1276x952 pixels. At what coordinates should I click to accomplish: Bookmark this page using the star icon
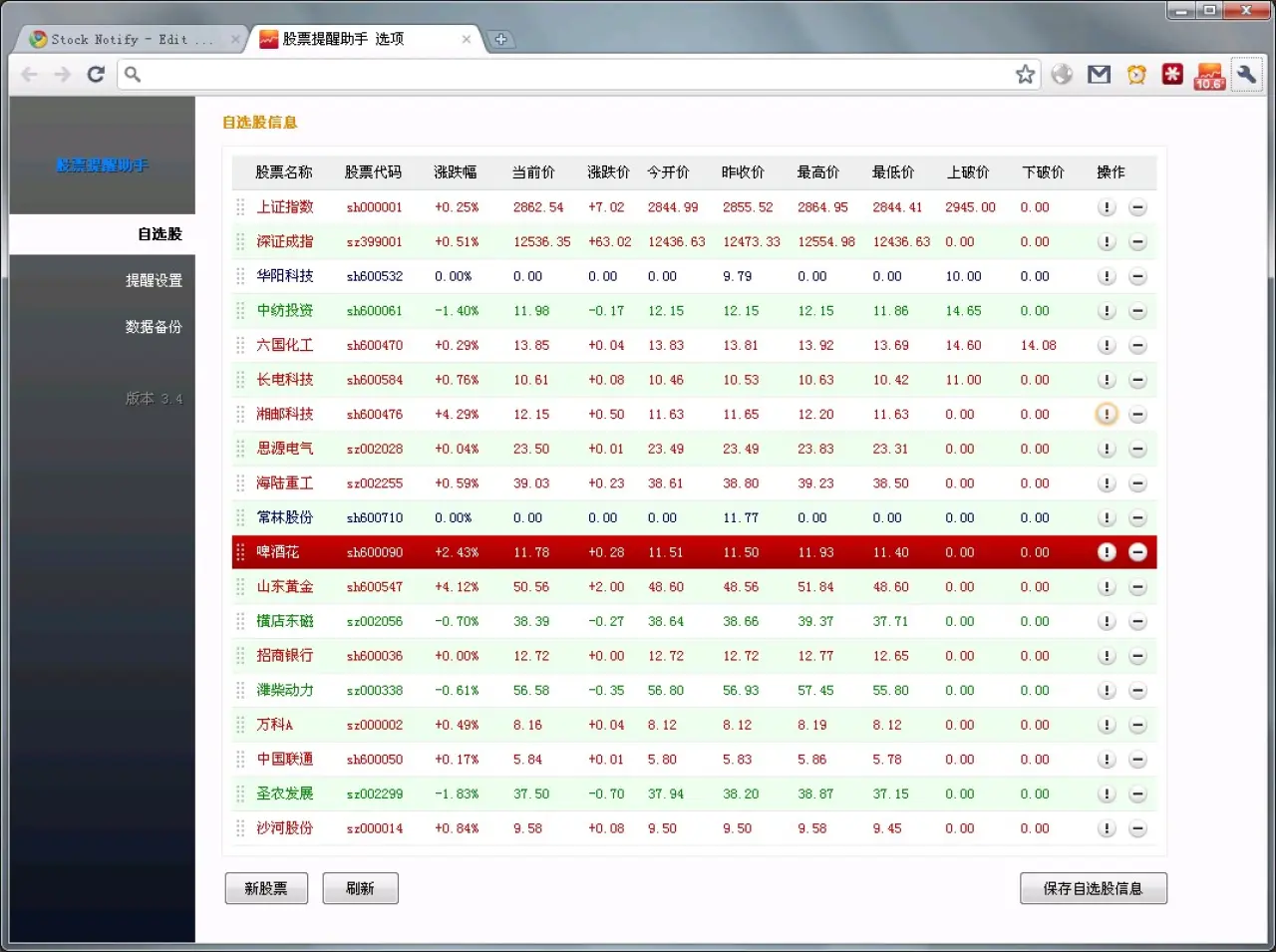pyautogui.click(x=1026, y=74)
